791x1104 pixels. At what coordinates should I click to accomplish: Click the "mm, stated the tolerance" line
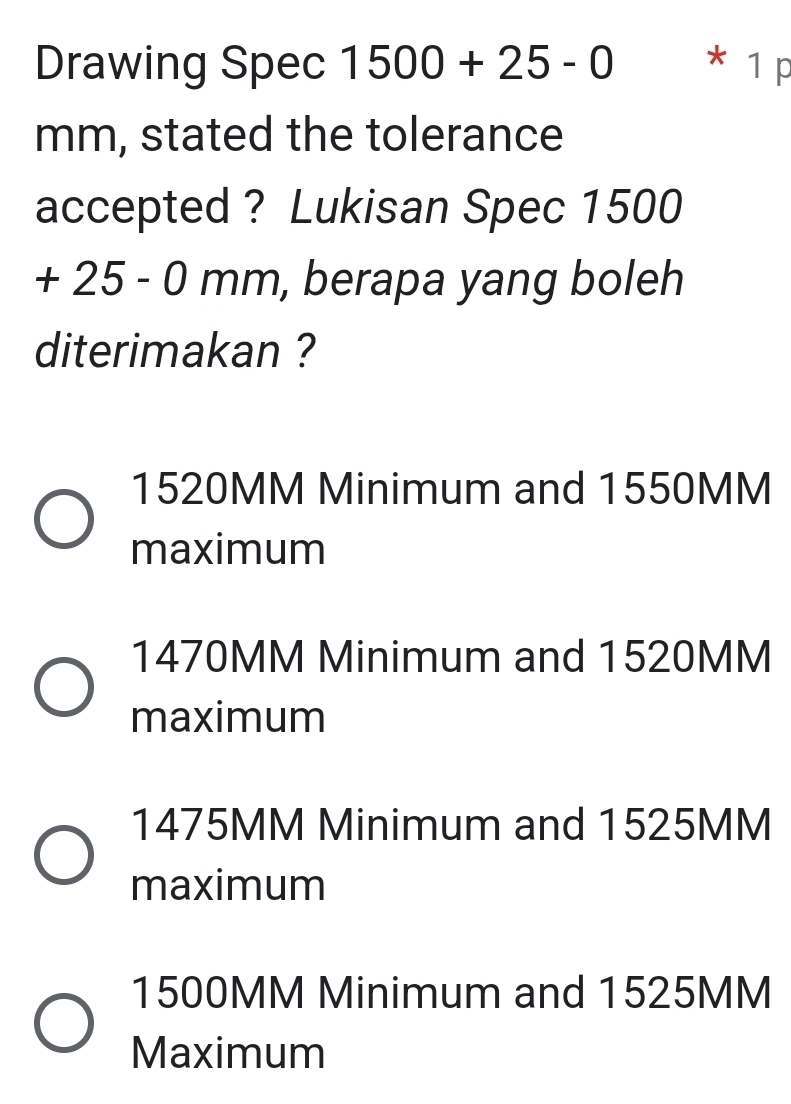[x=299, y=135]
